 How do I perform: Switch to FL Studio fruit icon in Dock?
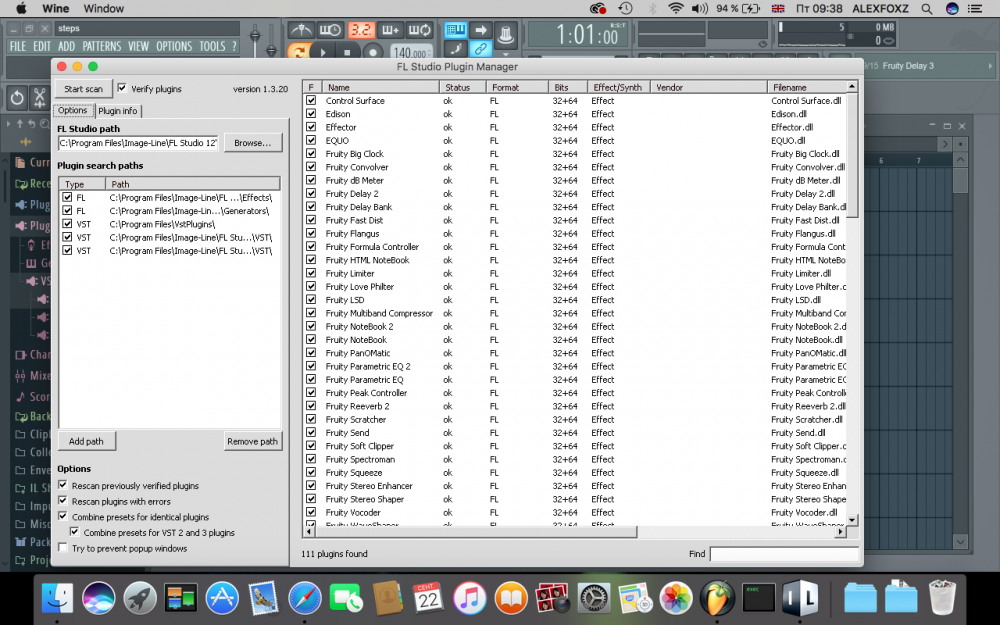click(717, 598)
